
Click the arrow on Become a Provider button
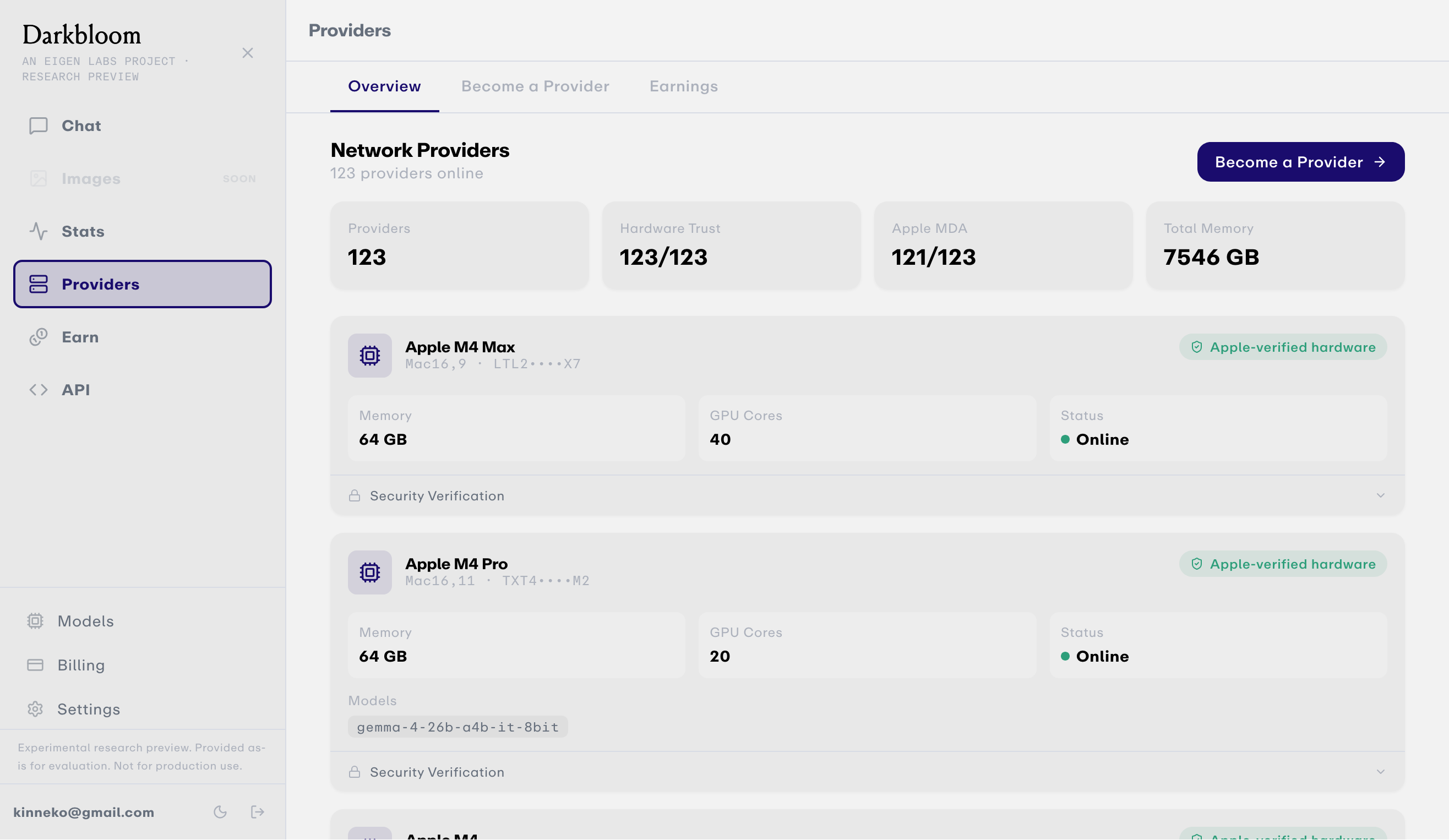pyautogui.click(x=1380, y=162)
